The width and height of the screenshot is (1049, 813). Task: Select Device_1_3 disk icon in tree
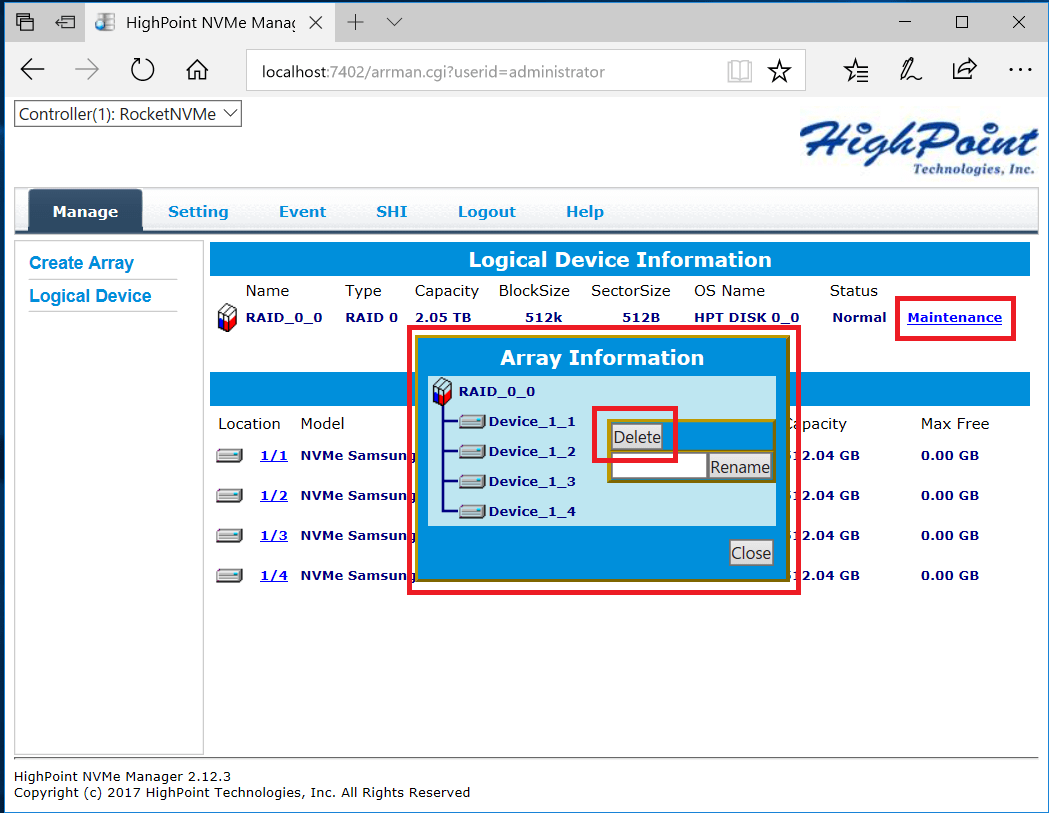pos(472,482)
